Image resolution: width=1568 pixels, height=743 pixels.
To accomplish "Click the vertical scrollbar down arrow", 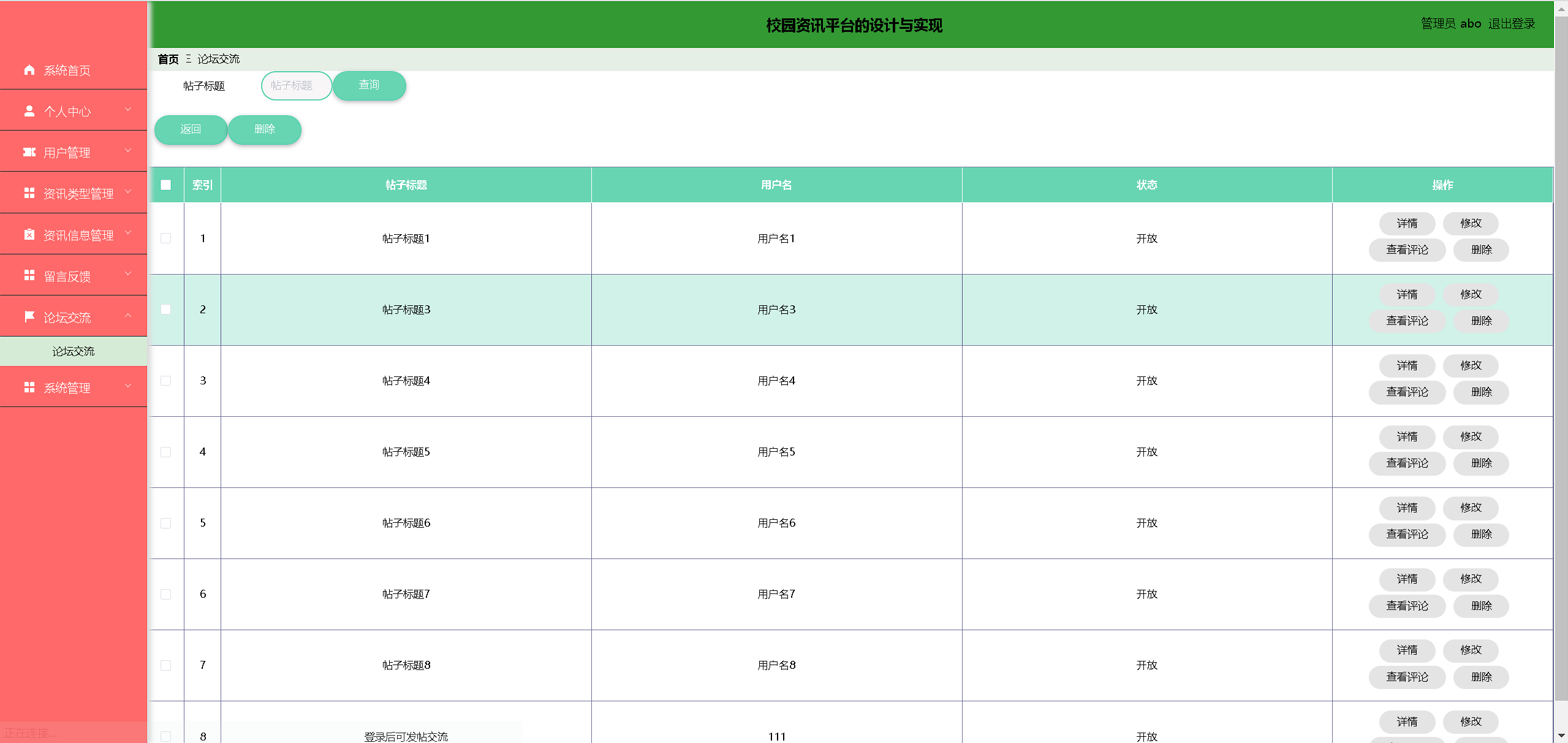I will 1561,735.
